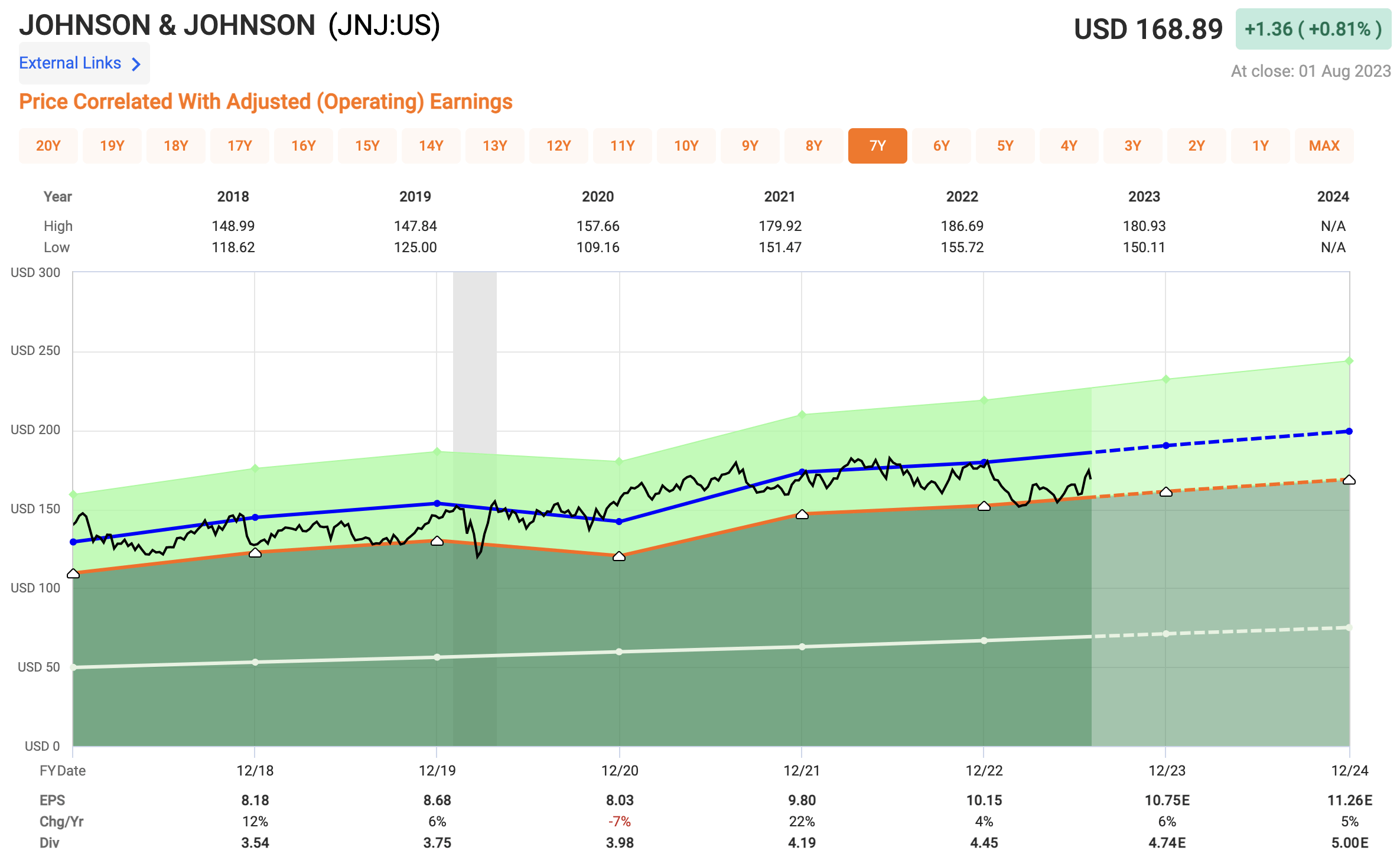Click the 2020 low value 109.16
This screenshot has height=860, width=1400.
point(598,247)
